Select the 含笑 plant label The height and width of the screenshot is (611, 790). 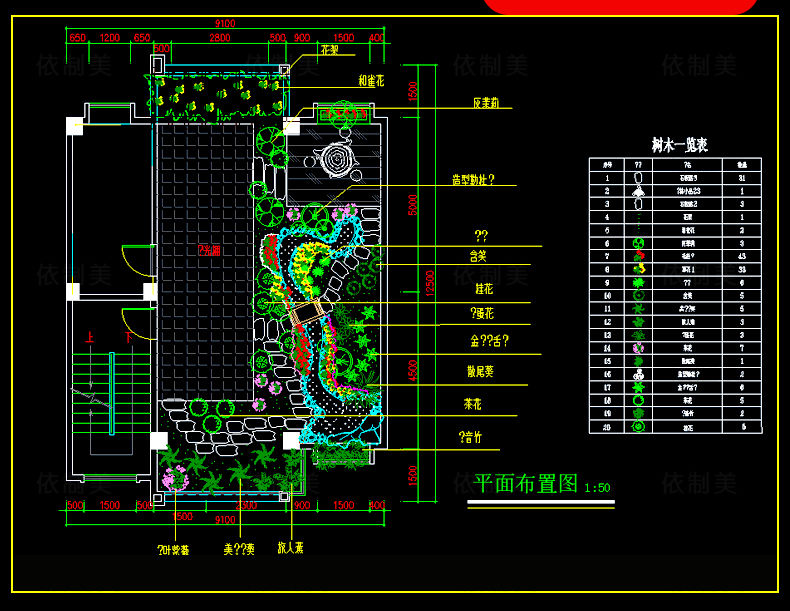479,257
